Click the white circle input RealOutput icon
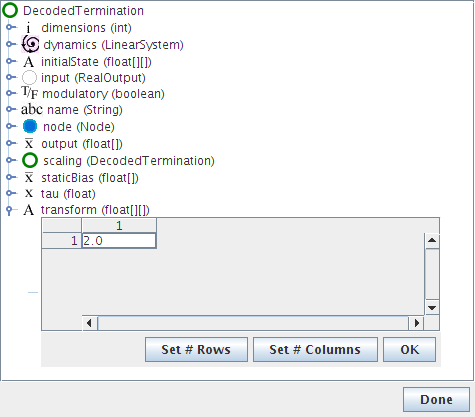Screen dimensions: 475x417 pyautogui.click(x=29, y=78)
